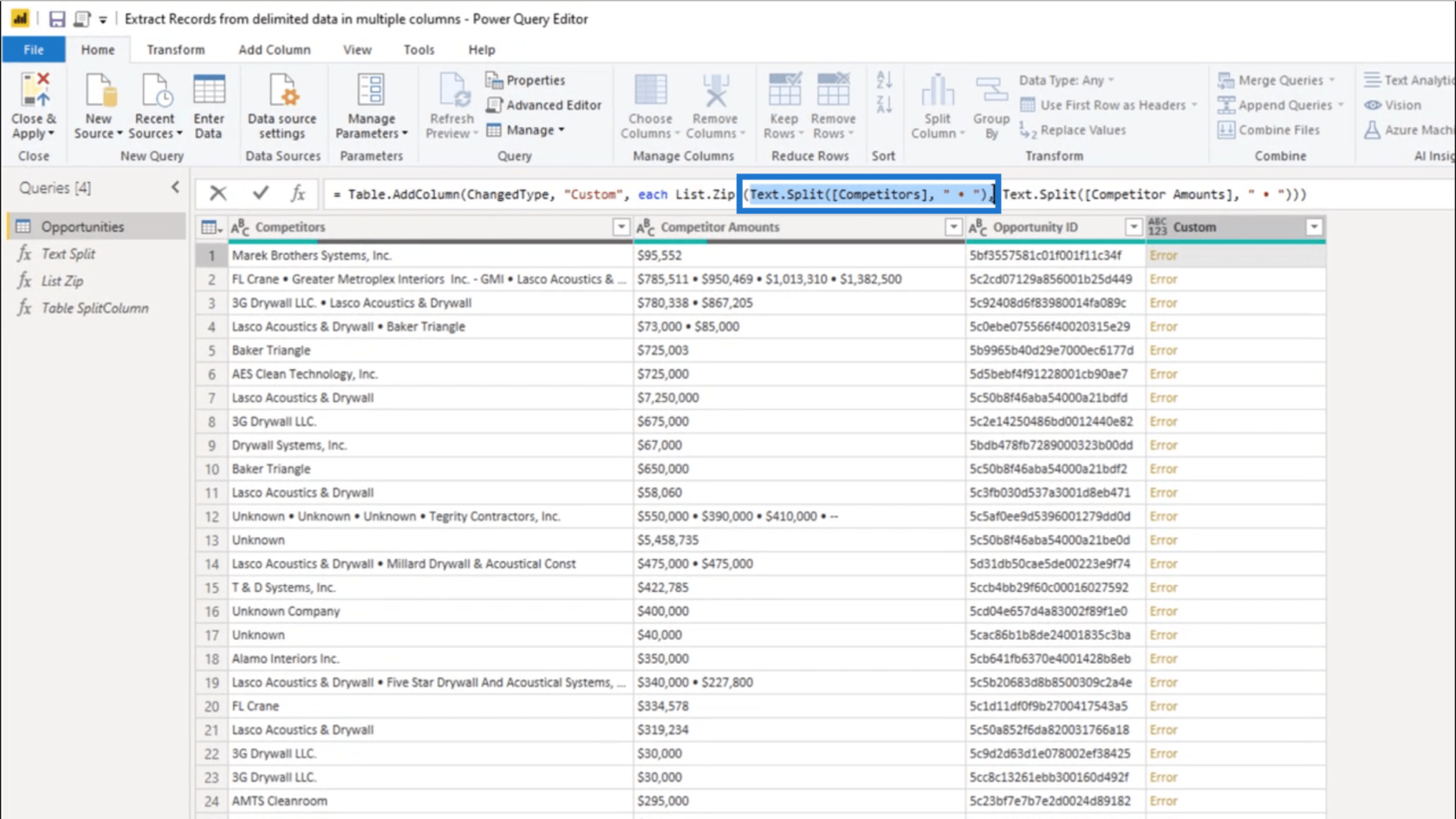This screenshot has height=819, width=1456.
Task: Open the Competitor Amounts column filter dropdown
Action: [x=953, y=227]
